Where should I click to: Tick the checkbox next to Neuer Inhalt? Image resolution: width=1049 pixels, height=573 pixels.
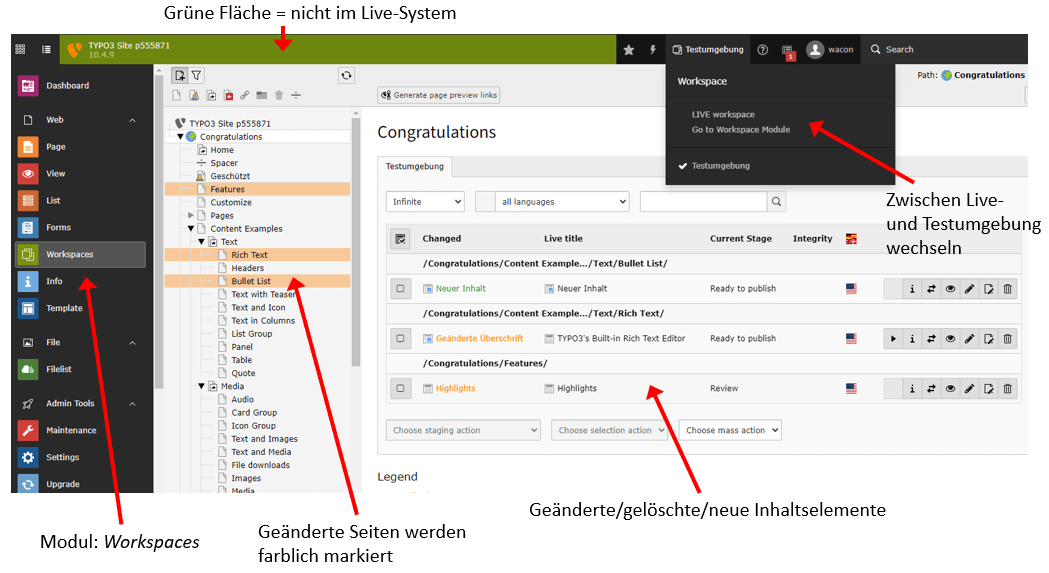pyautogui.click(x=400, y=288)
